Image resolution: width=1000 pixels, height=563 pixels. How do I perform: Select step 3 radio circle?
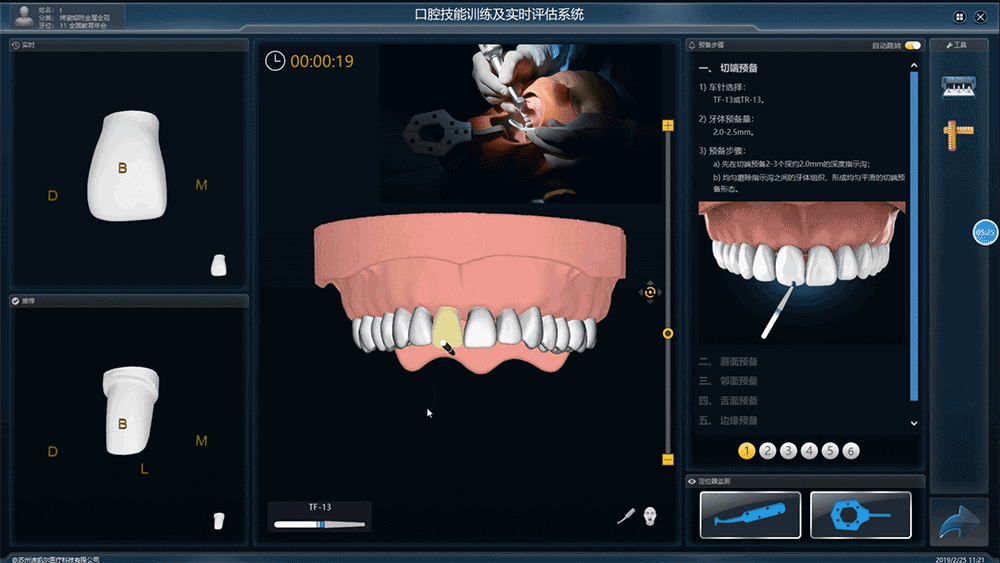[789, 451]
